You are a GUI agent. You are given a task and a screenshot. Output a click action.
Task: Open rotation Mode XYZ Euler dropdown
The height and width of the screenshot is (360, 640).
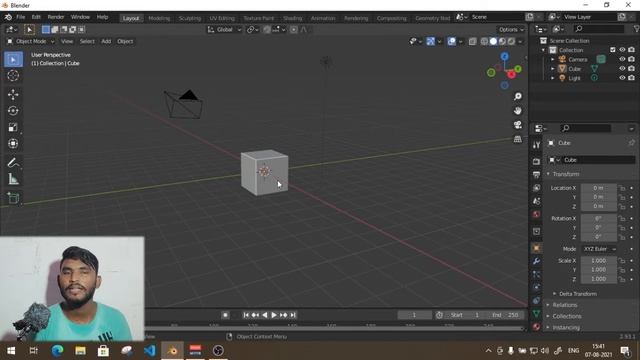(x=599, y=249)
